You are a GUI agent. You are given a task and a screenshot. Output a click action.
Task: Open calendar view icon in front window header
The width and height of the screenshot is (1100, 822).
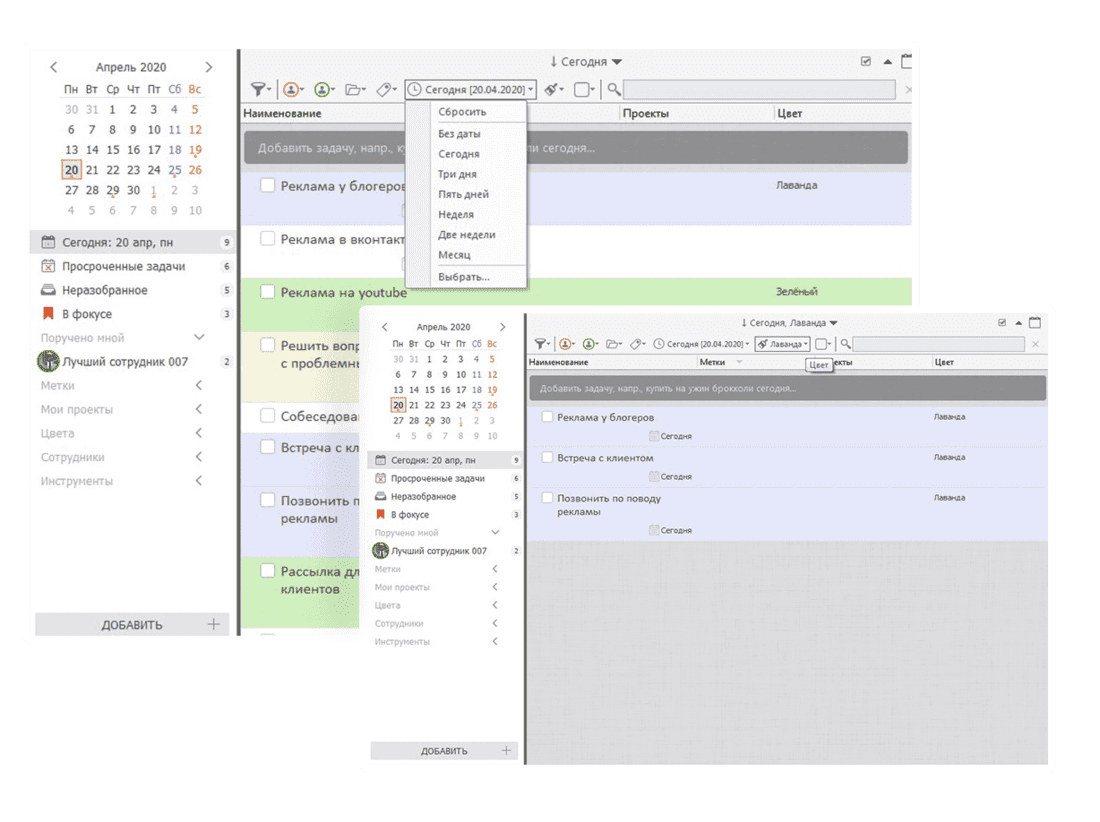[x=1035, y=323]
